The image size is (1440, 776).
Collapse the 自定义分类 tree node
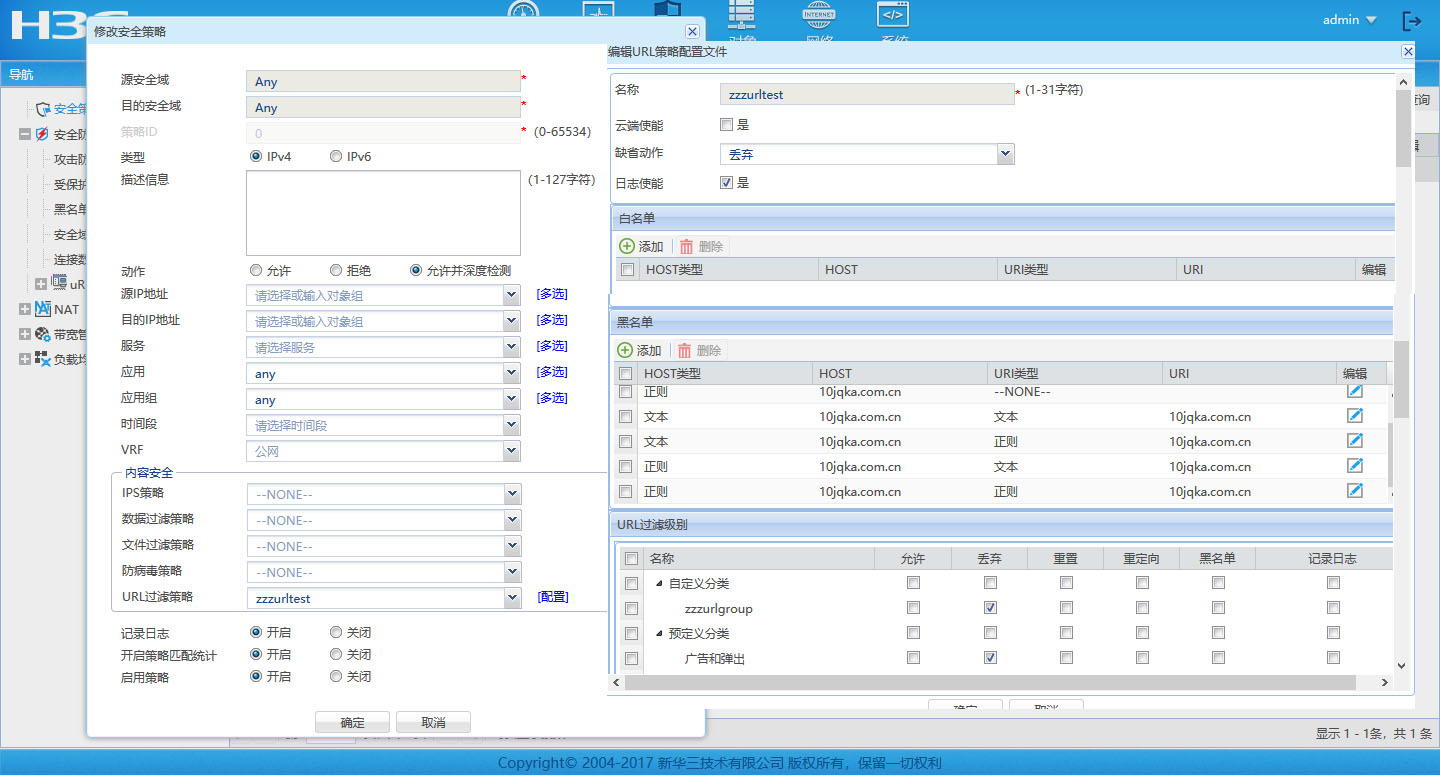coord(659,583)
